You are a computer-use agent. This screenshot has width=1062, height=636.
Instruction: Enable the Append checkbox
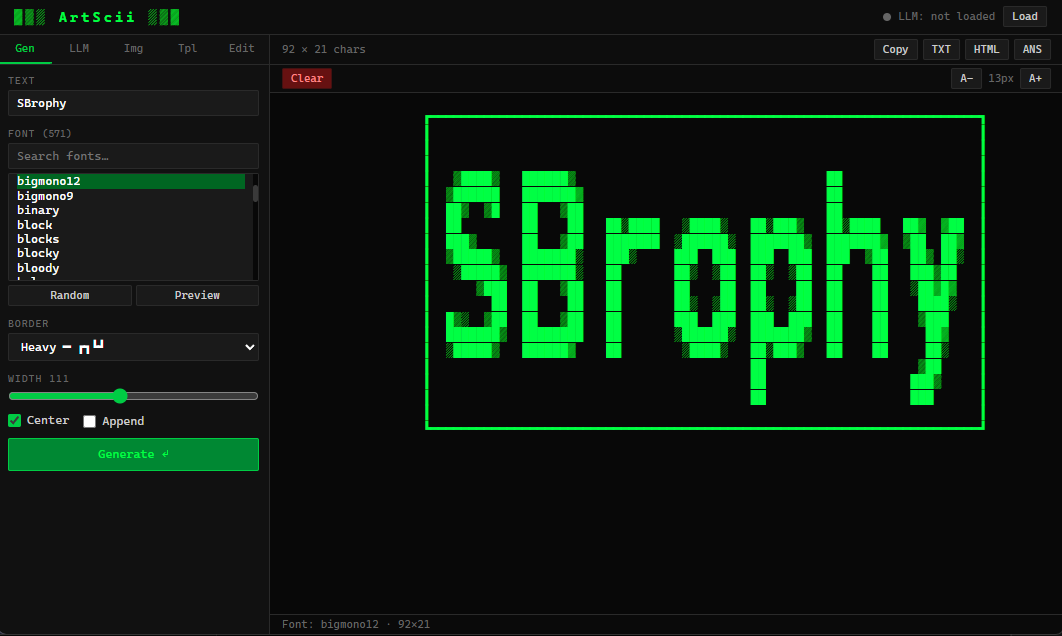(x=89, y=421)
